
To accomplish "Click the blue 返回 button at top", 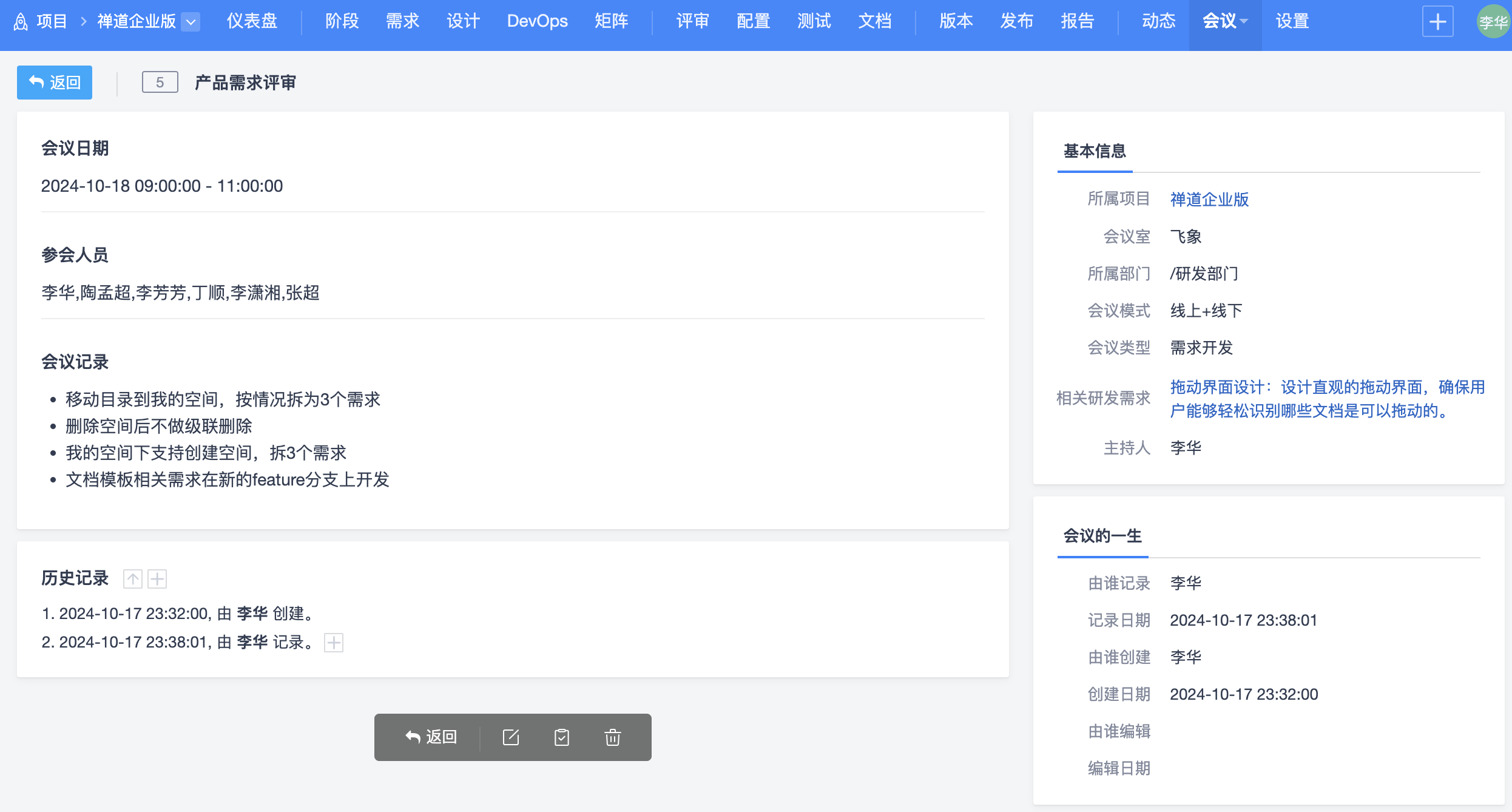I will coord(55,83).
